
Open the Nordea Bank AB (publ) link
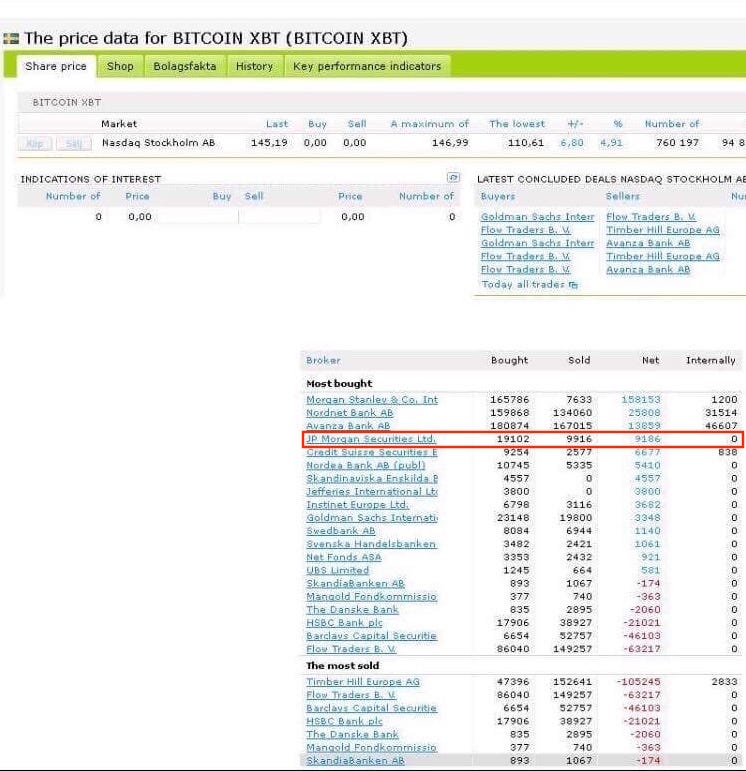coord(365,465)
